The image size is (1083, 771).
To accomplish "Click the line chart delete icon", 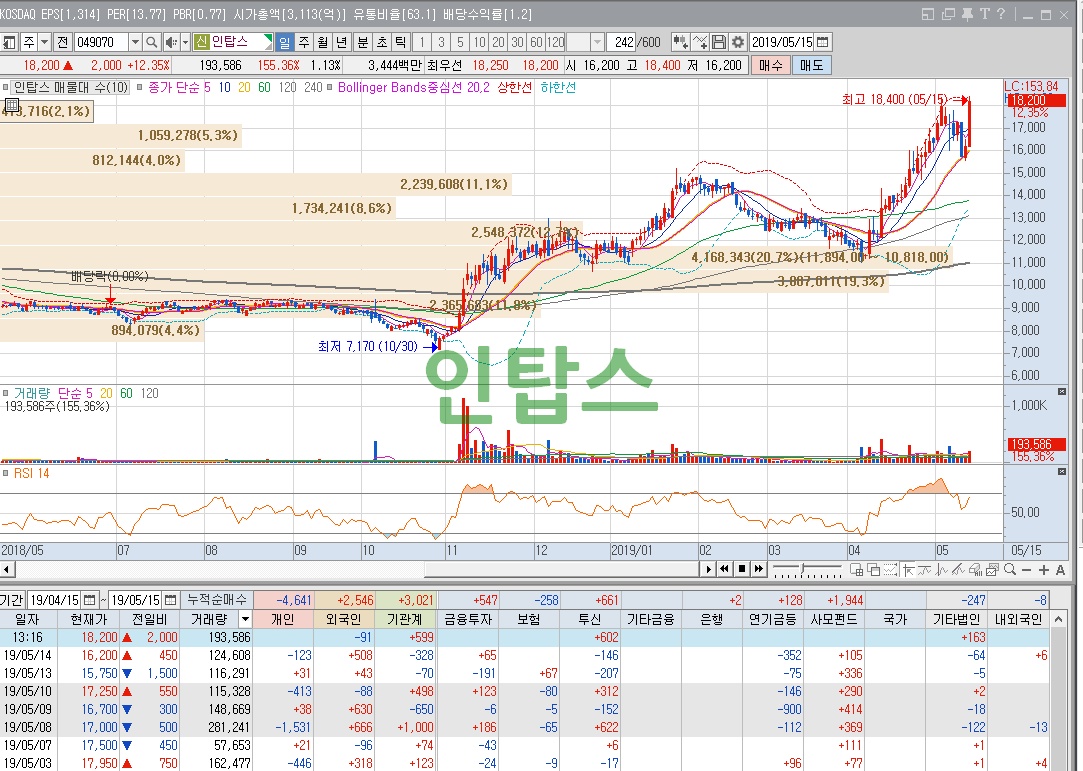I will point(700,42).
